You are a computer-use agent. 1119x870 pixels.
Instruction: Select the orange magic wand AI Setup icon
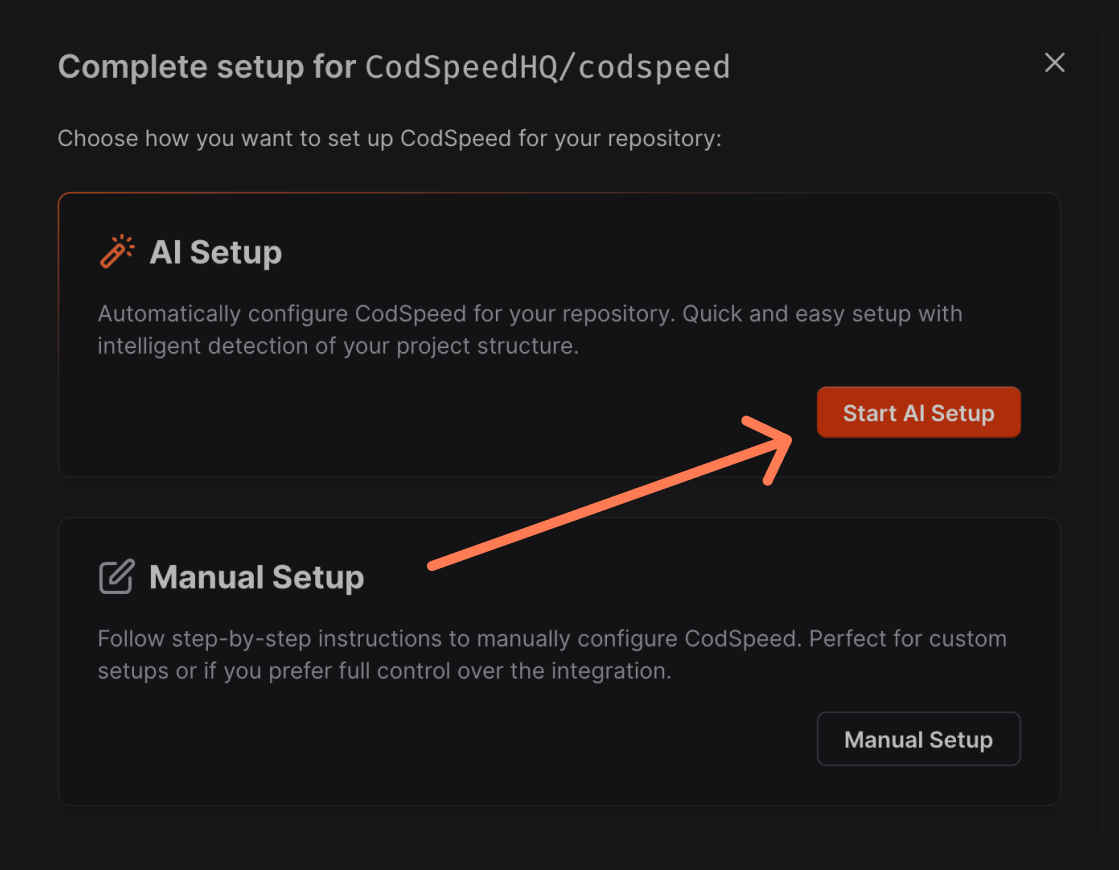[x=117, y=251]
